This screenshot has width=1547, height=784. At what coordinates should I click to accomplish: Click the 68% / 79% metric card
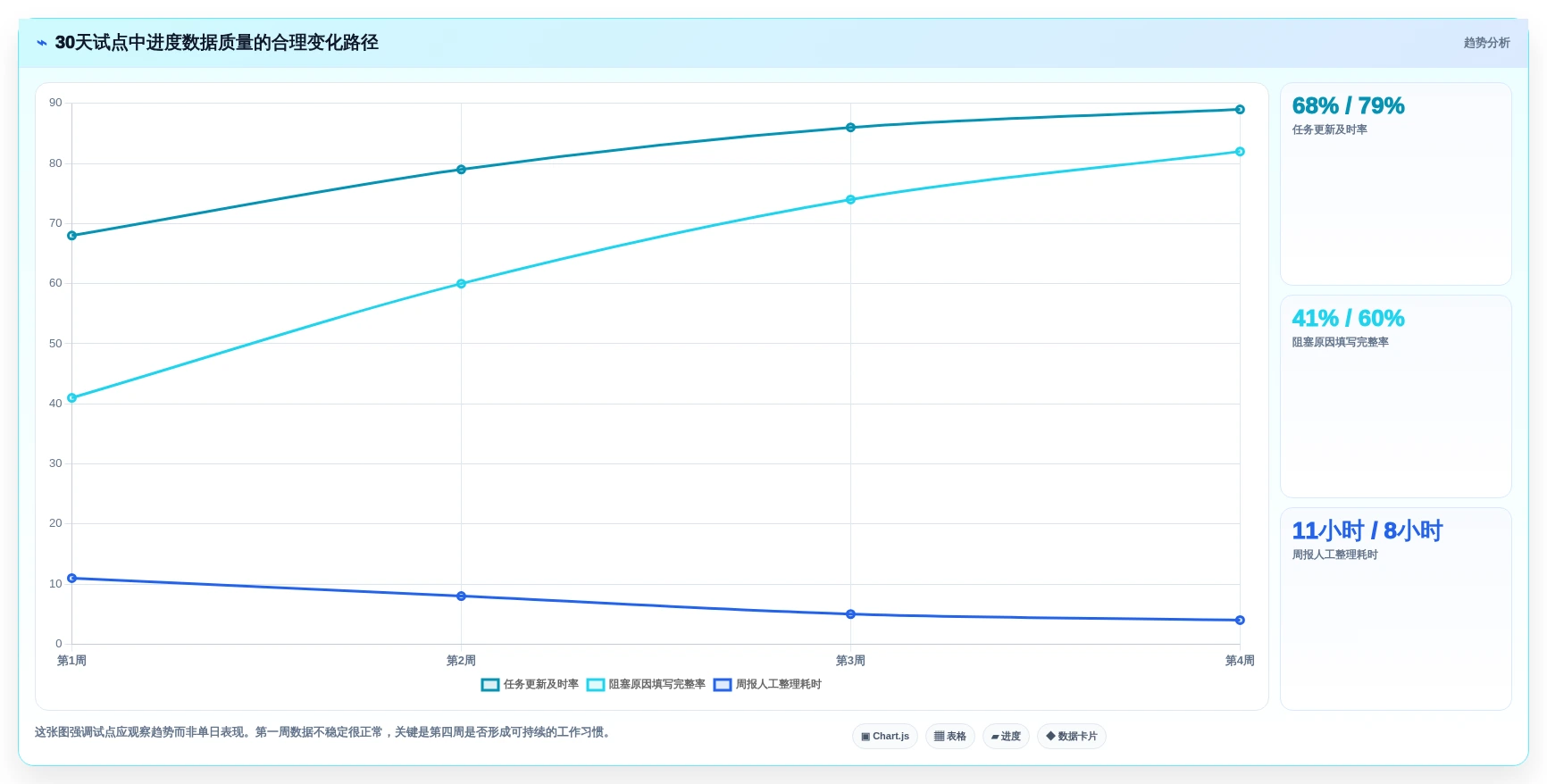tap(1395, 184)
